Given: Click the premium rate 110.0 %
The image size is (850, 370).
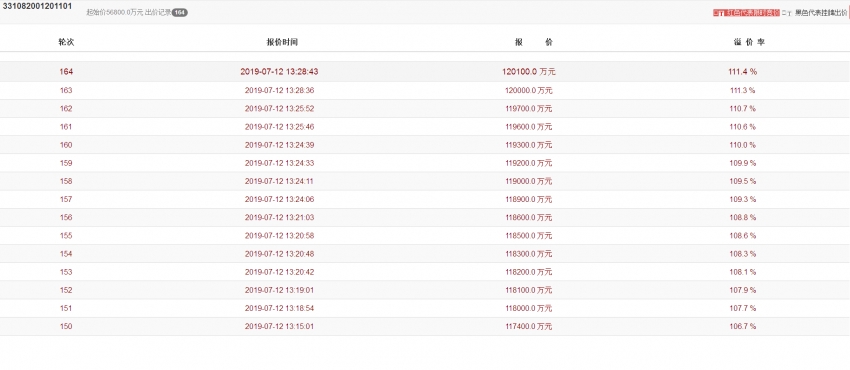Looking at the screenshot, I should tap(743, 145).
